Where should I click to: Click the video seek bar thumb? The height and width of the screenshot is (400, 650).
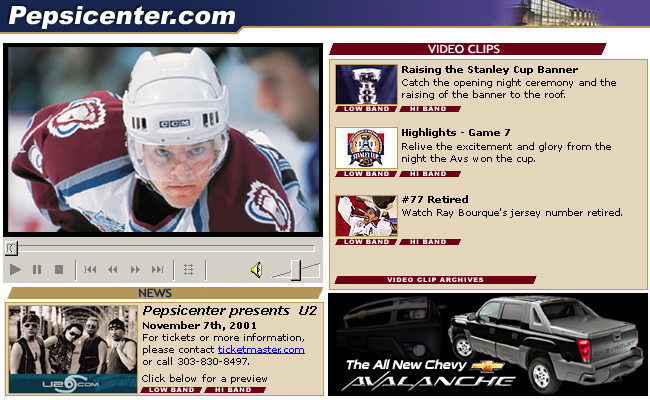[11, 248]
